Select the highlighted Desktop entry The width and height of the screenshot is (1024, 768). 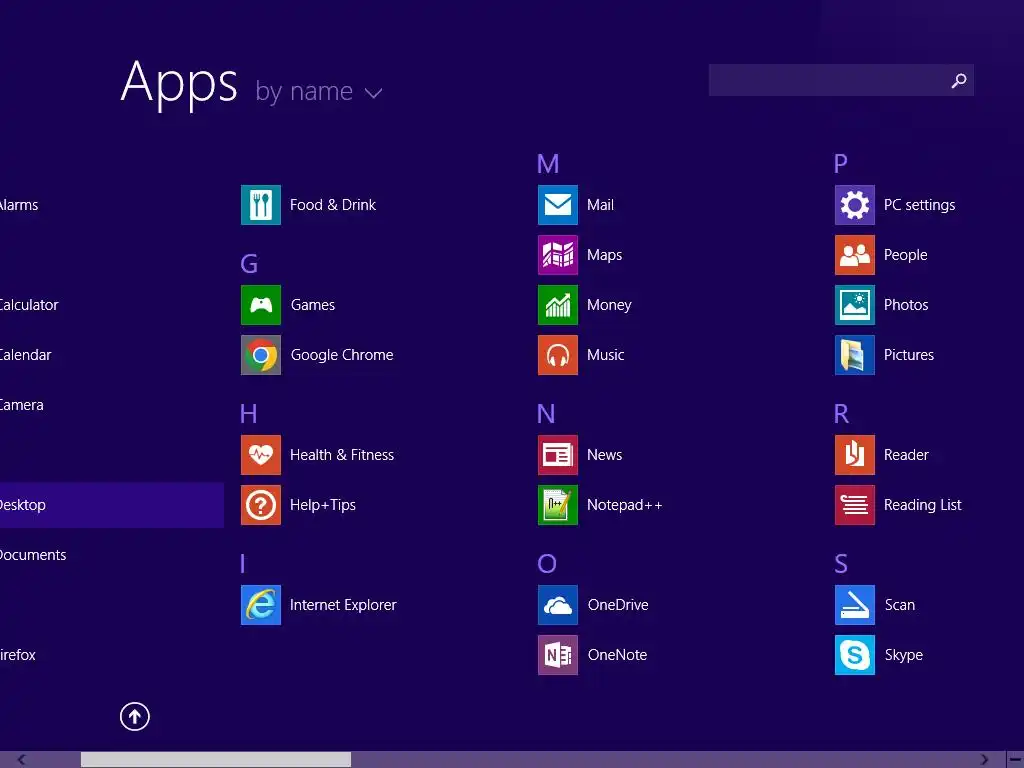112,505
